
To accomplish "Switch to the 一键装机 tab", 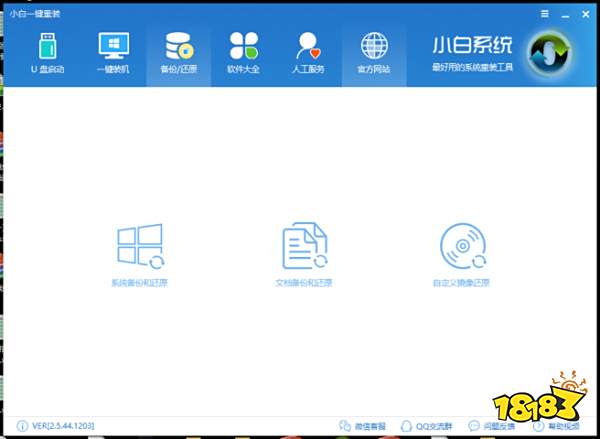I will tap(113, 53).
